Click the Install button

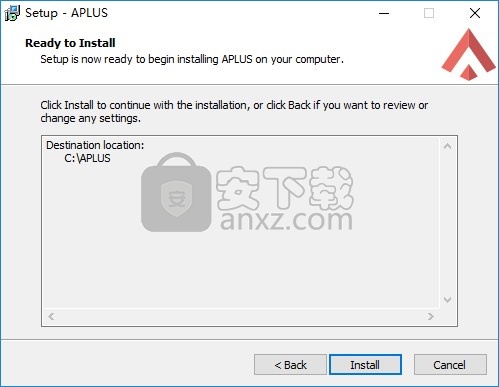coord(365,365)
